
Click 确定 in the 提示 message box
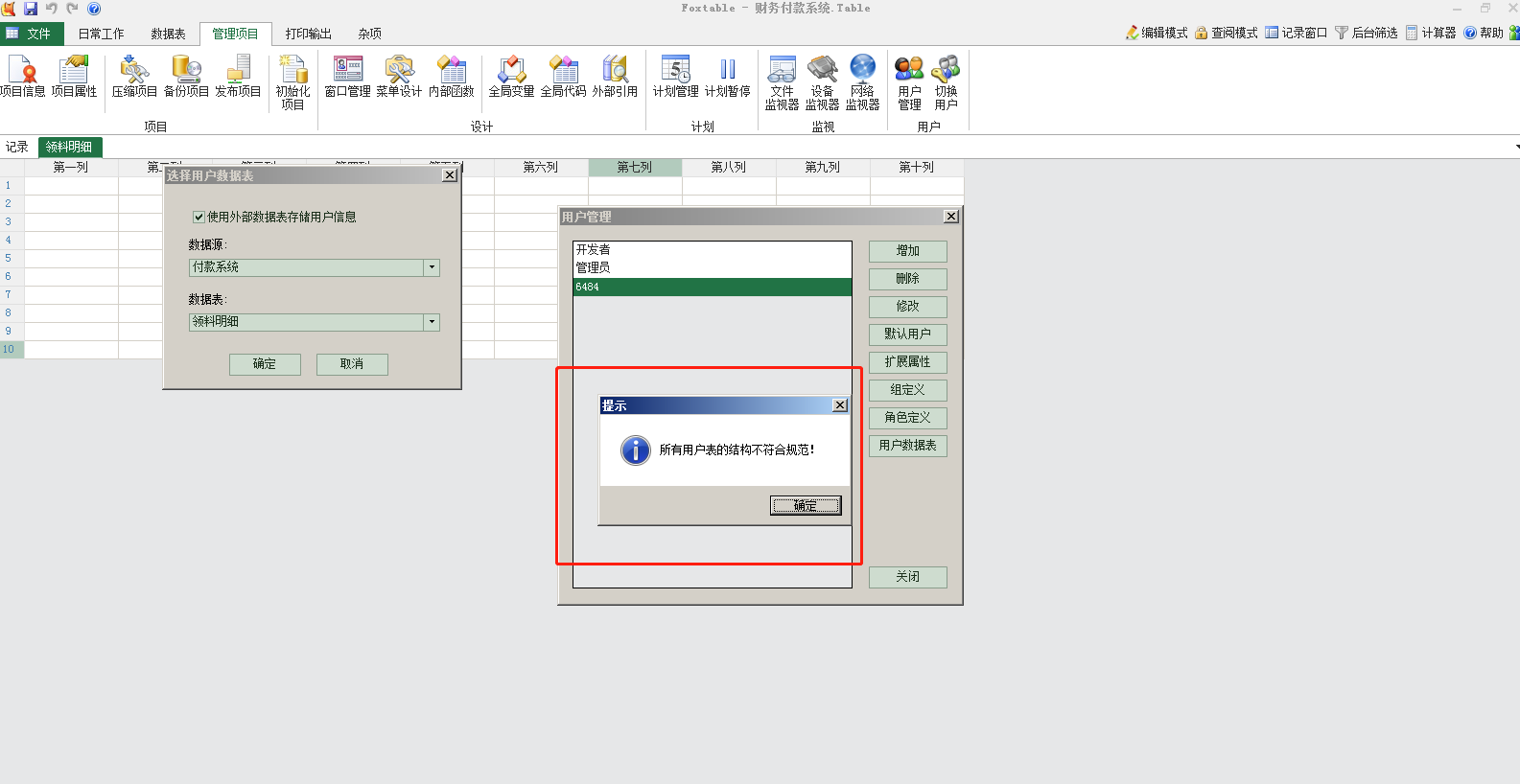(x=806, y=505)
